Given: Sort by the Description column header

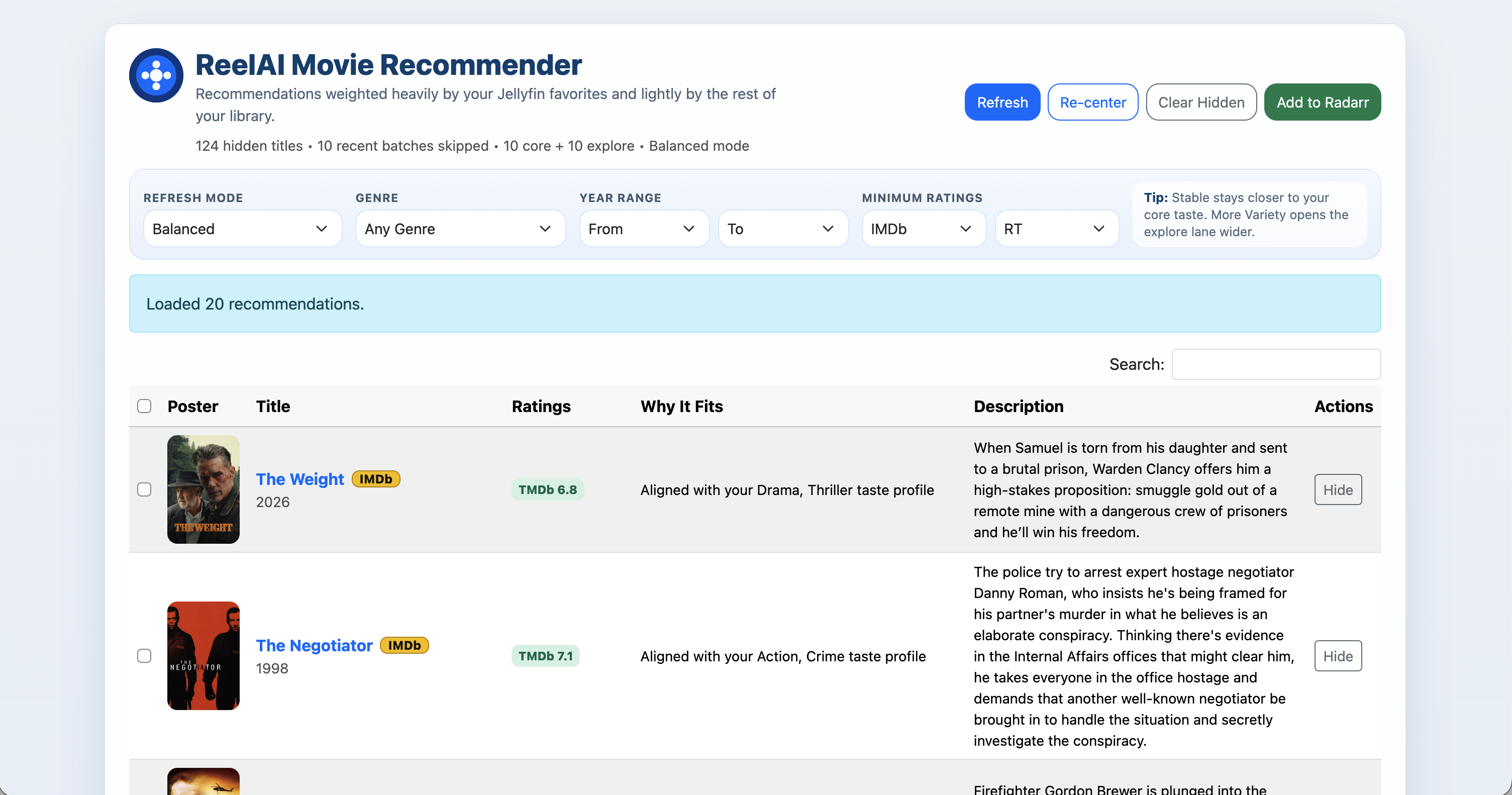Looking at the screenshot, I should pos(1019,407).
